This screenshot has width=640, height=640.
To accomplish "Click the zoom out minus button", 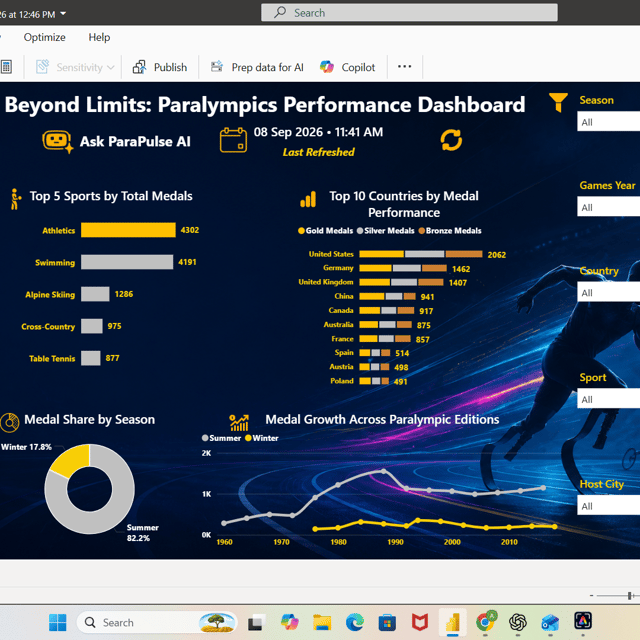I will pos(591,596).
